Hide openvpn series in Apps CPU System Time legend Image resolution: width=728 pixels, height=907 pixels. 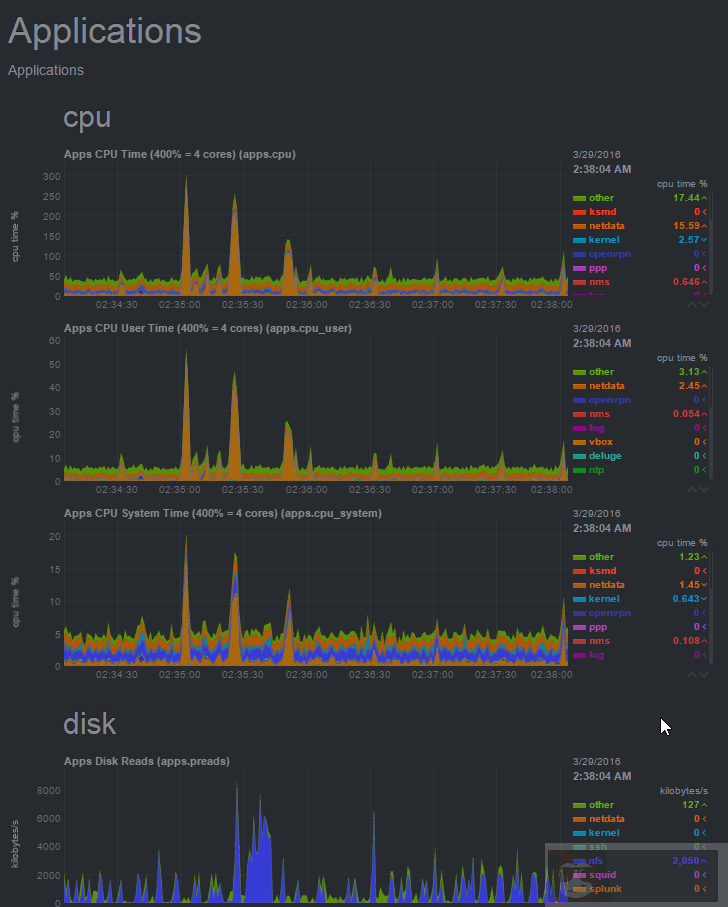click(609, 613)
